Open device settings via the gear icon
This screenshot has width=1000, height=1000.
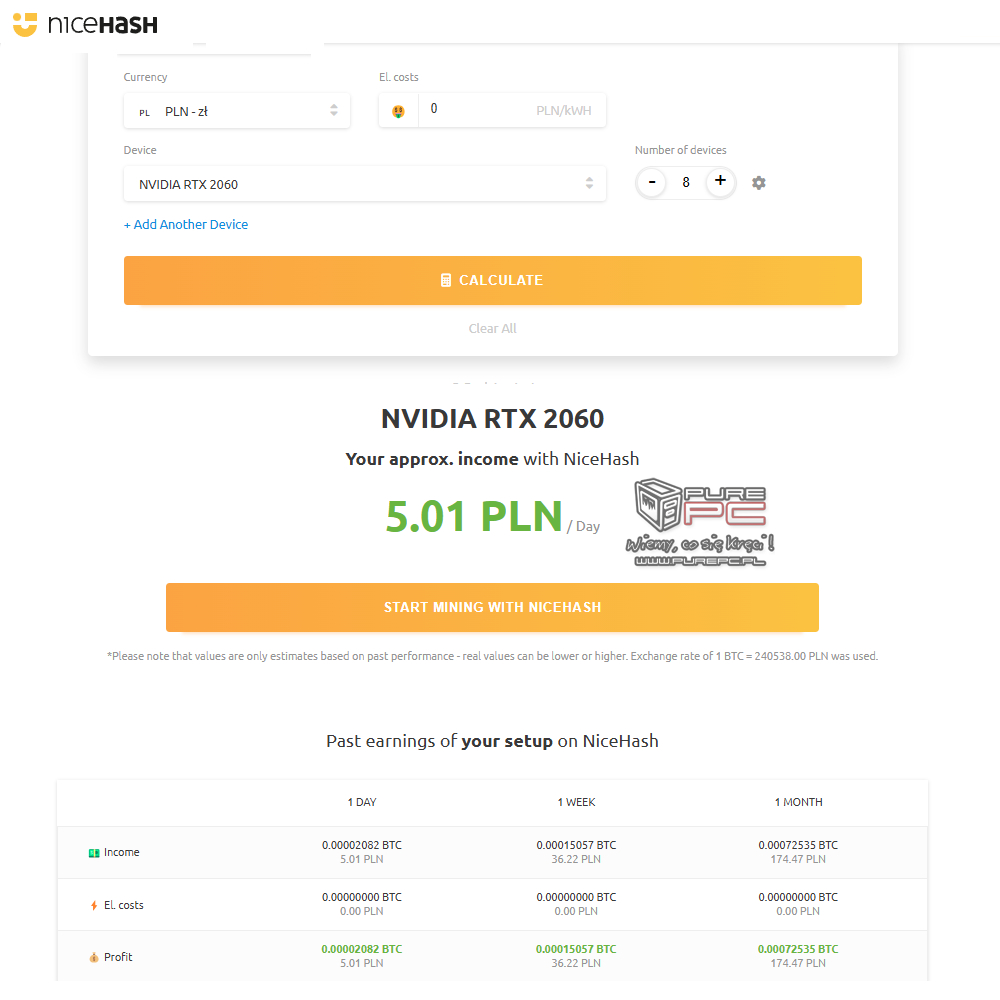758,182
